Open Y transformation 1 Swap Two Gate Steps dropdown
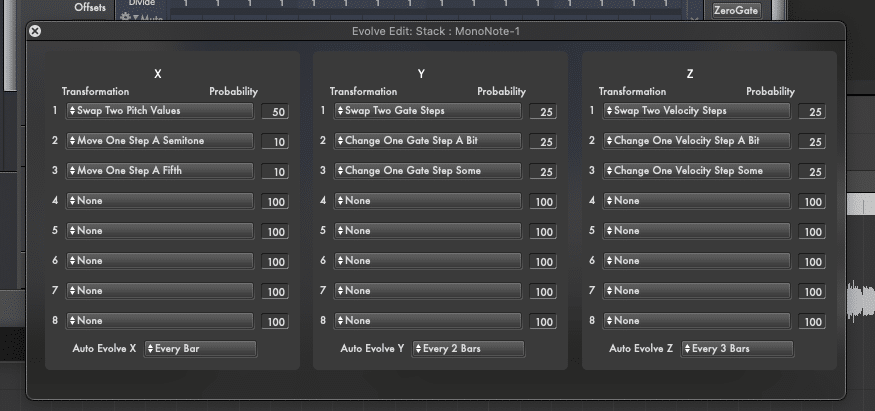This screenshot has height=411, width=875. coord(428,110)
